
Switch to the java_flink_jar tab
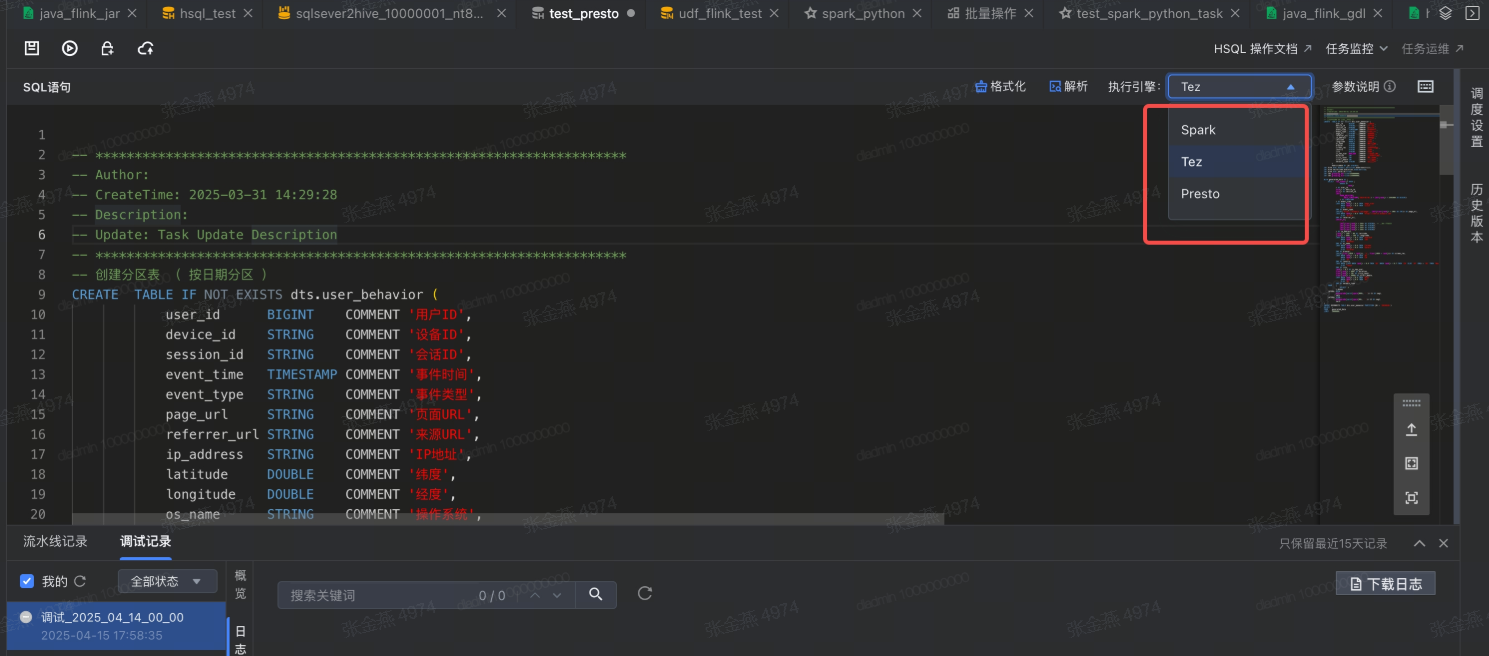coord(80,14)
